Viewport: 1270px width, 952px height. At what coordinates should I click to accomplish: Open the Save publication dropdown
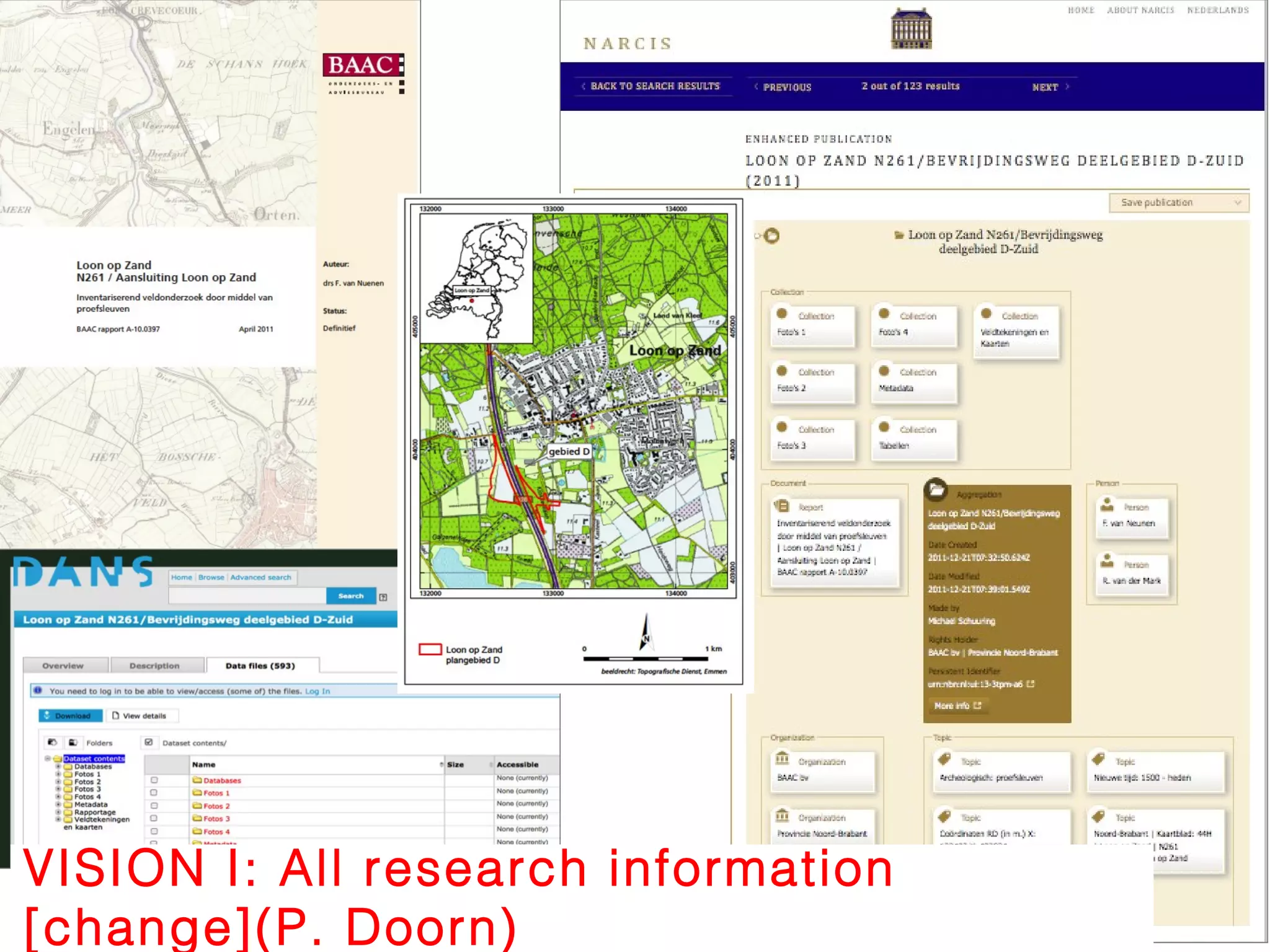click(1179, 203)
